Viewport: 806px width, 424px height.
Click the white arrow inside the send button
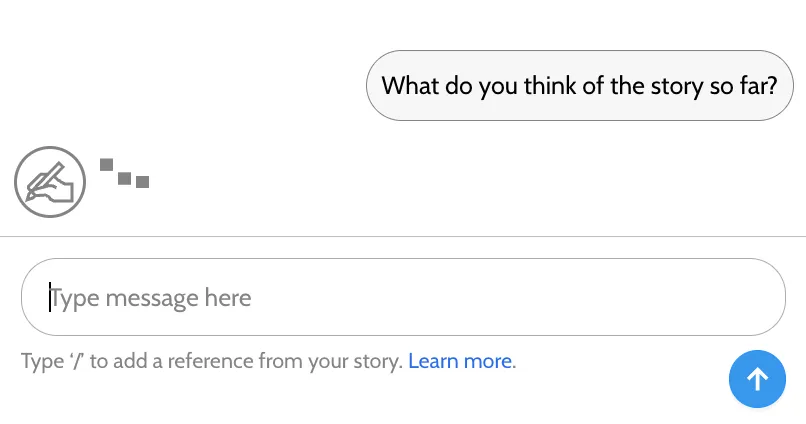pyautogui.click(x=757, y=379)
